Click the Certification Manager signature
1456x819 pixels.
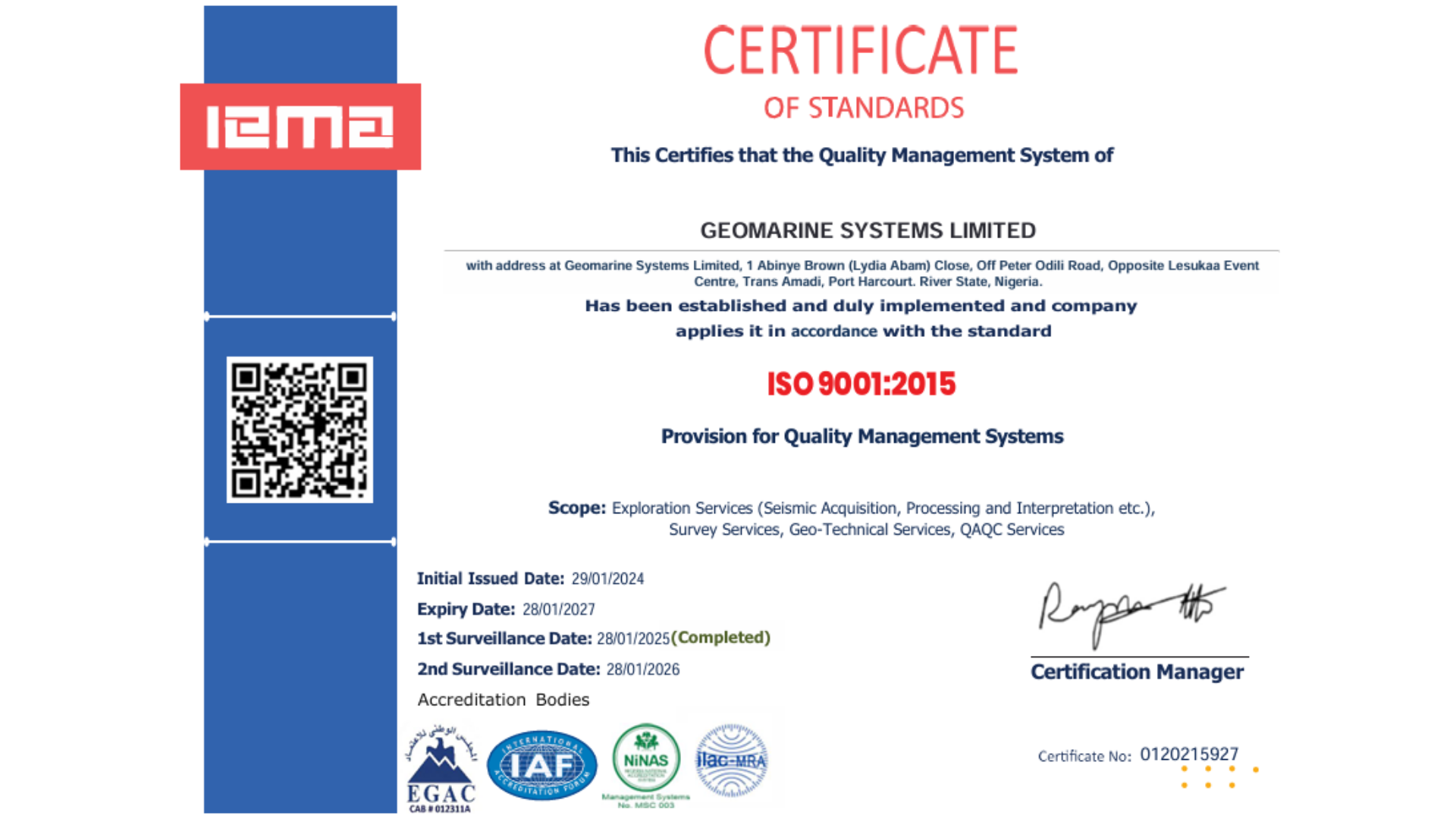click(1130, 612)
